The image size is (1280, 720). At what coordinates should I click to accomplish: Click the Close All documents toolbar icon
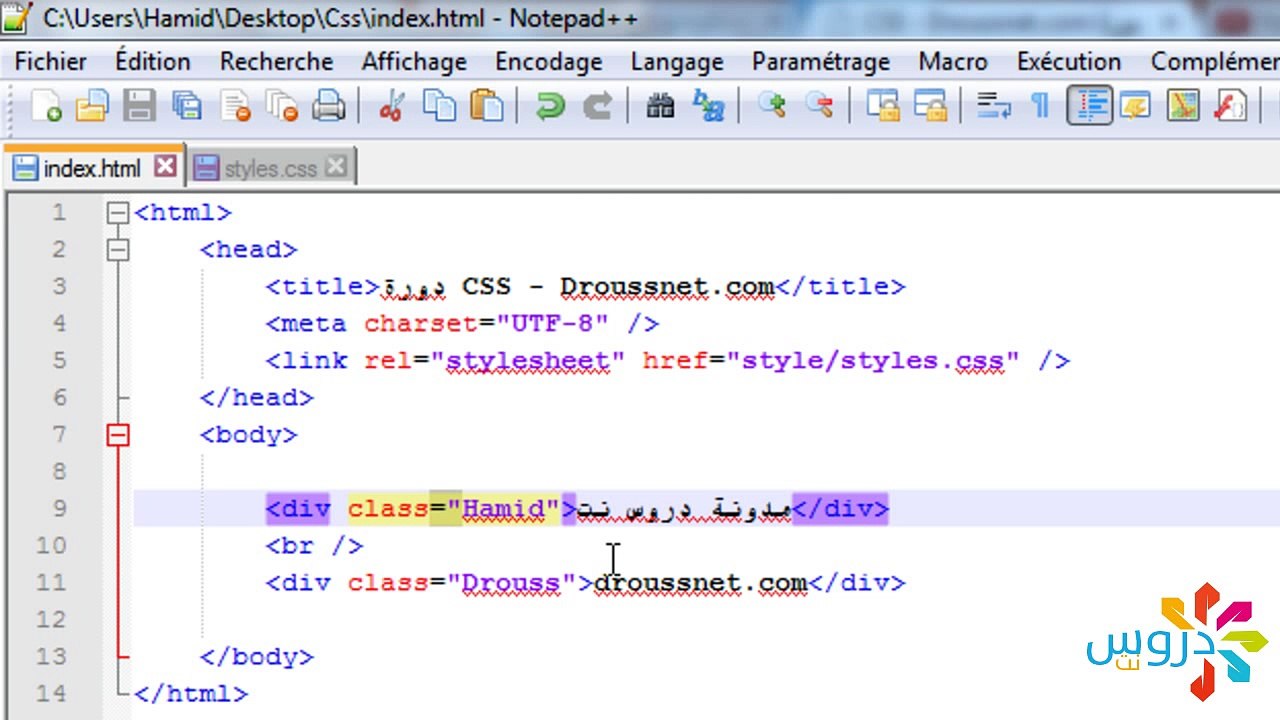point(283,105)
